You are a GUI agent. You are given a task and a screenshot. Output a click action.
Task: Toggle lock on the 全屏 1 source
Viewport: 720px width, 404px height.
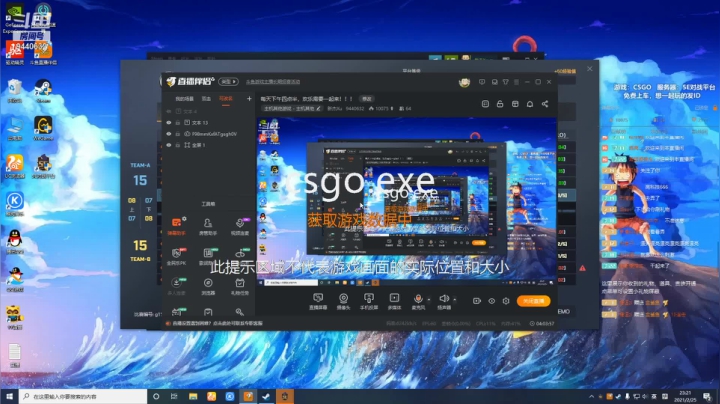coord(178,145)
